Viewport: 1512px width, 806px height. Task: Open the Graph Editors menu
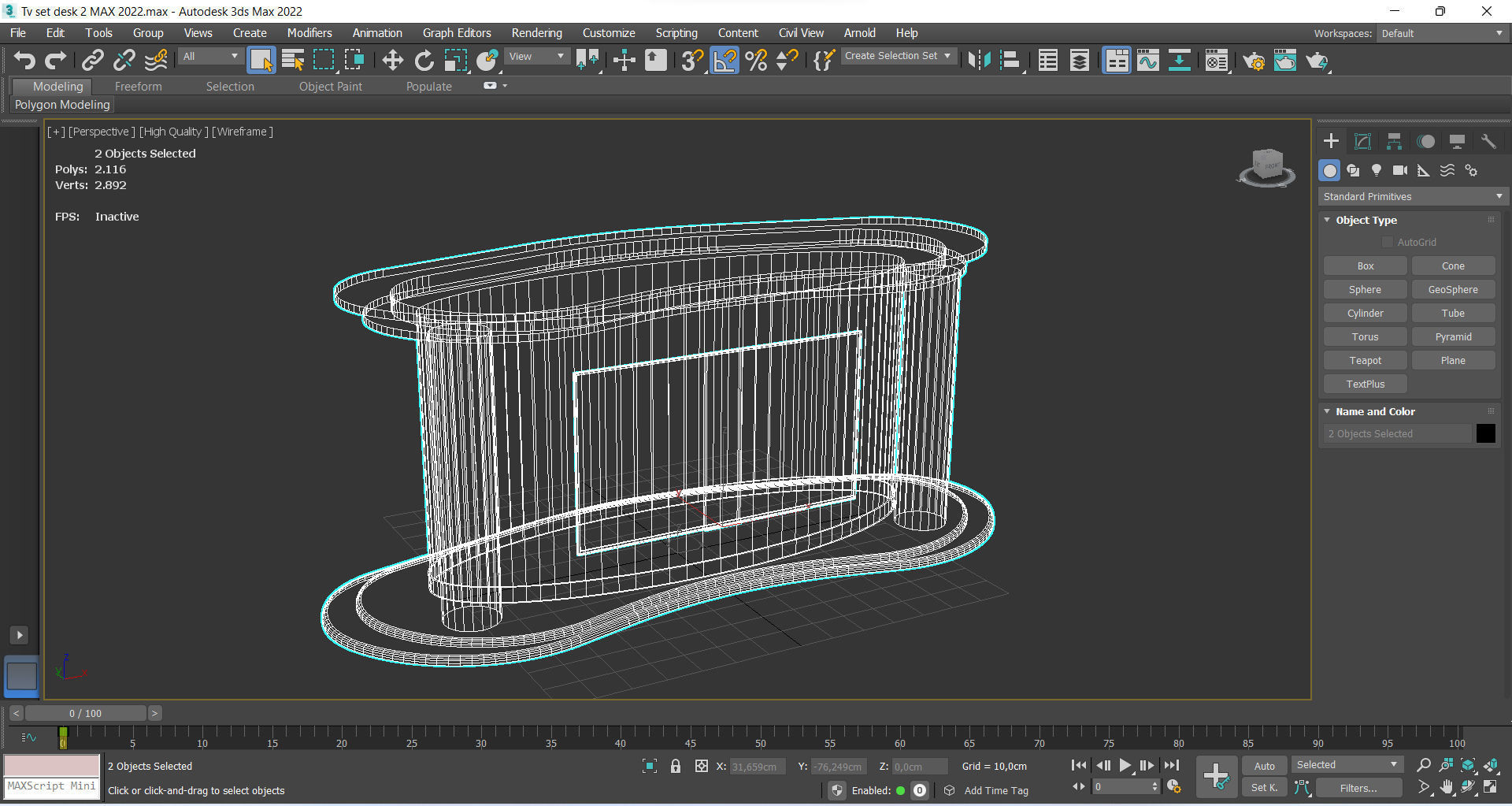(x=456, y=33)
